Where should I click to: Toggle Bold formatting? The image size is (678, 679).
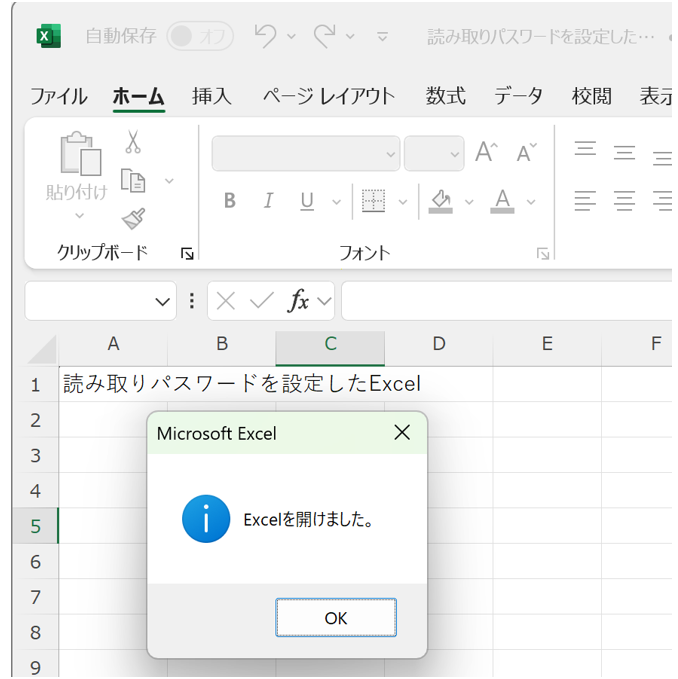[230, 200]
